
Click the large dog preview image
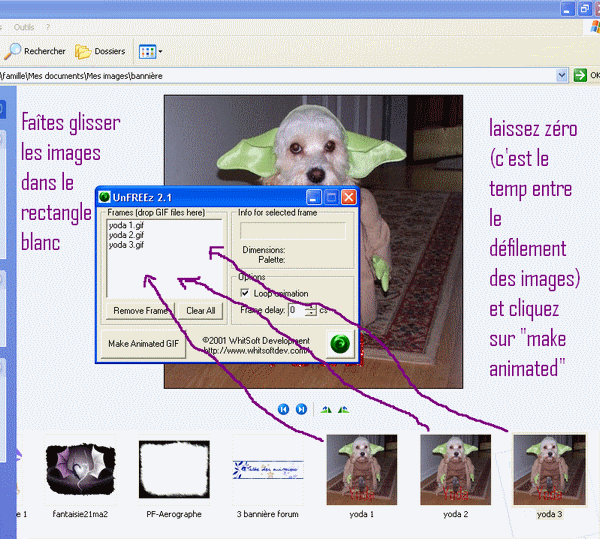pyautogui.click(x=313, y=242)
